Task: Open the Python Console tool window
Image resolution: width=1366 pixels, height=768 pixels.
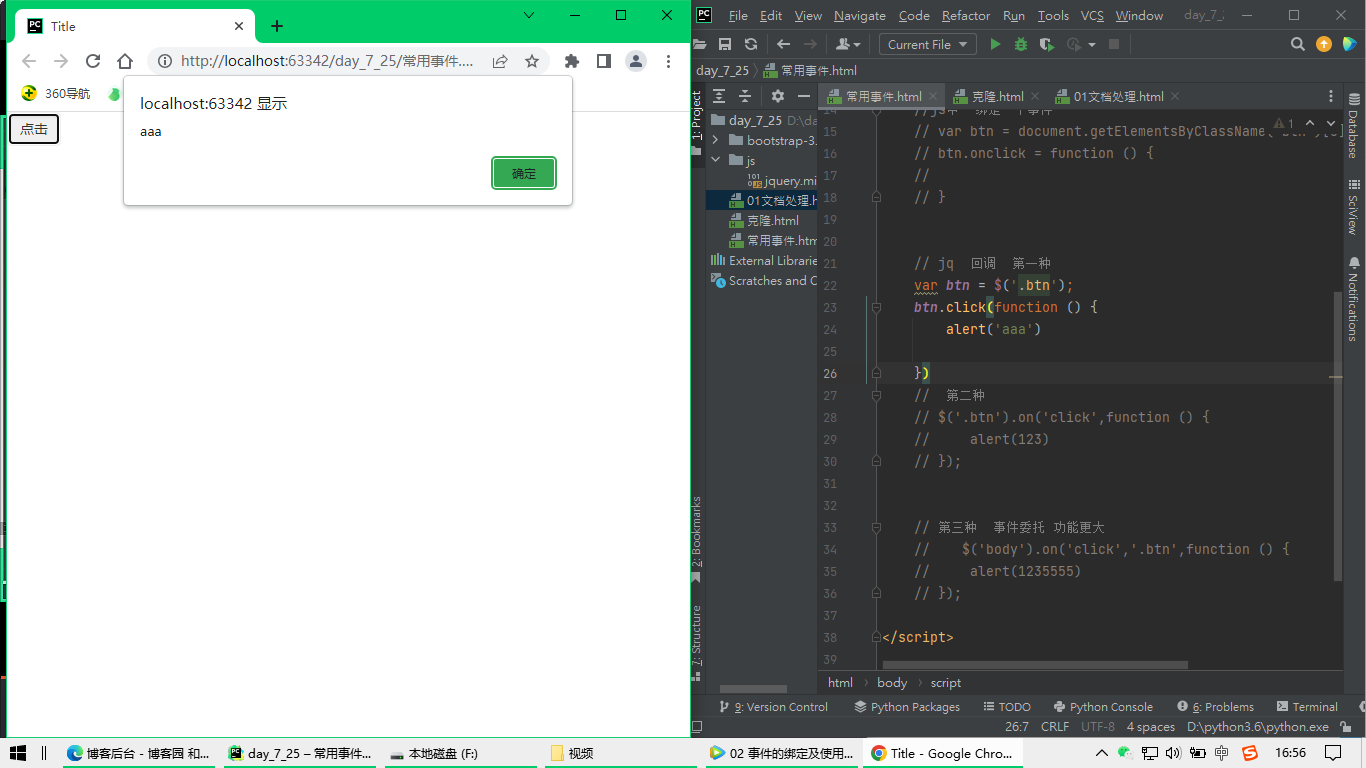Action: 1102,706
